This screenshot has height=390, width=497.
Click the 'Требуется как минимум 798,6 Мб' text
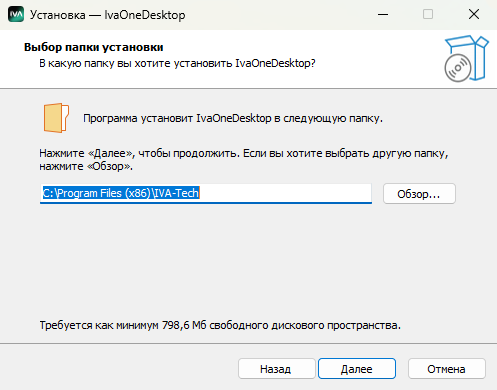click(123, 325)
